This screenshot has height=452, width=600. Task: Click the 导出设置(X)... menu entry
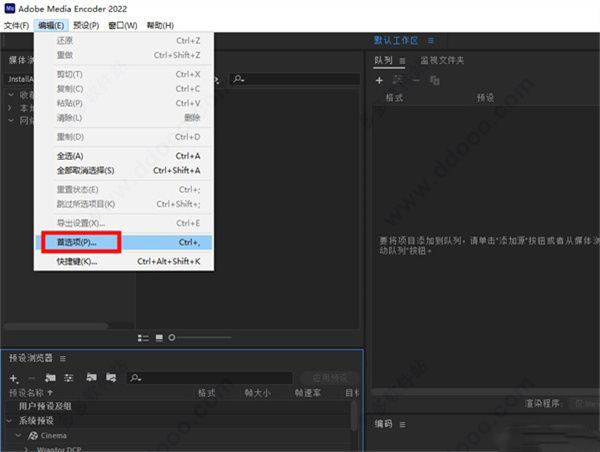point(124,223)
